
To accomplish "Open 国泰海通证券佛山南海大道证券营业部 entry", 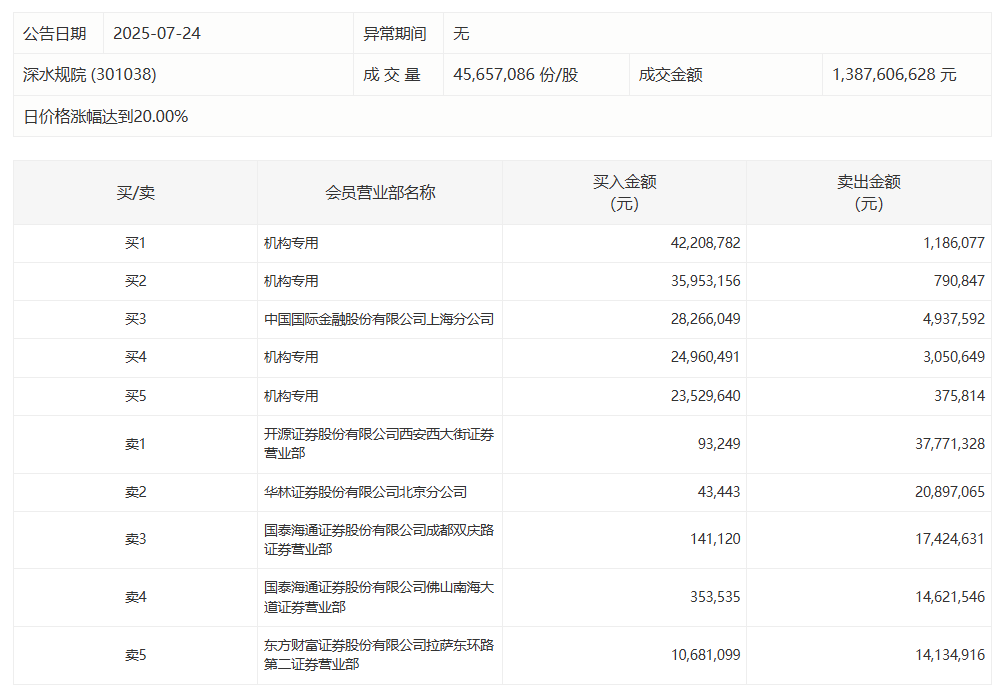I will [x=378, y=597].
